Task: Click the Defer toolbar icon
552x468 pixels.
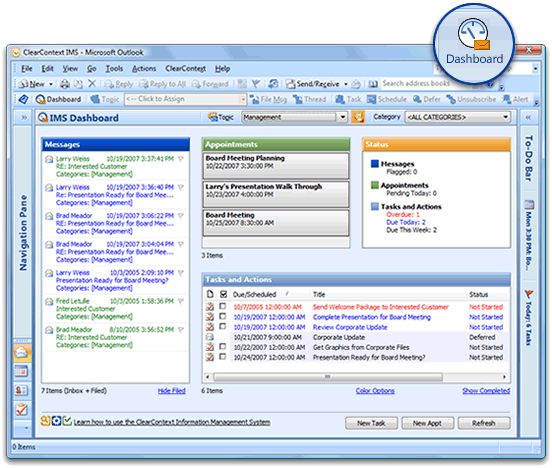Action: point(427,99)
